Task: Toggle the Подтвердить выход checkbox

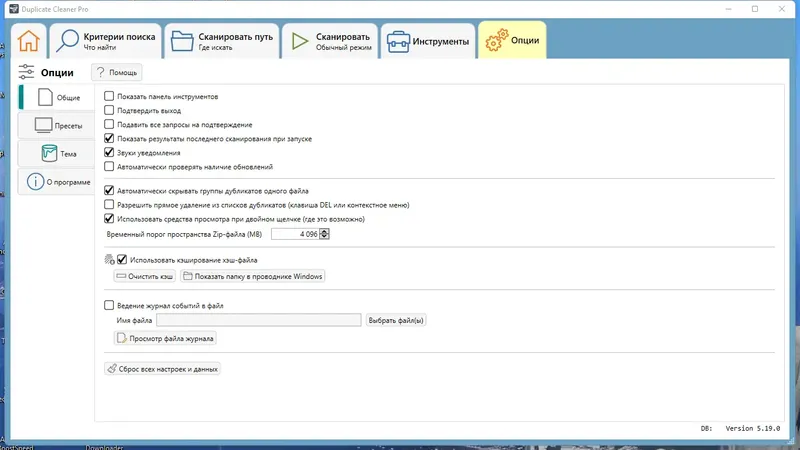Action: click(x=109, y=110)
